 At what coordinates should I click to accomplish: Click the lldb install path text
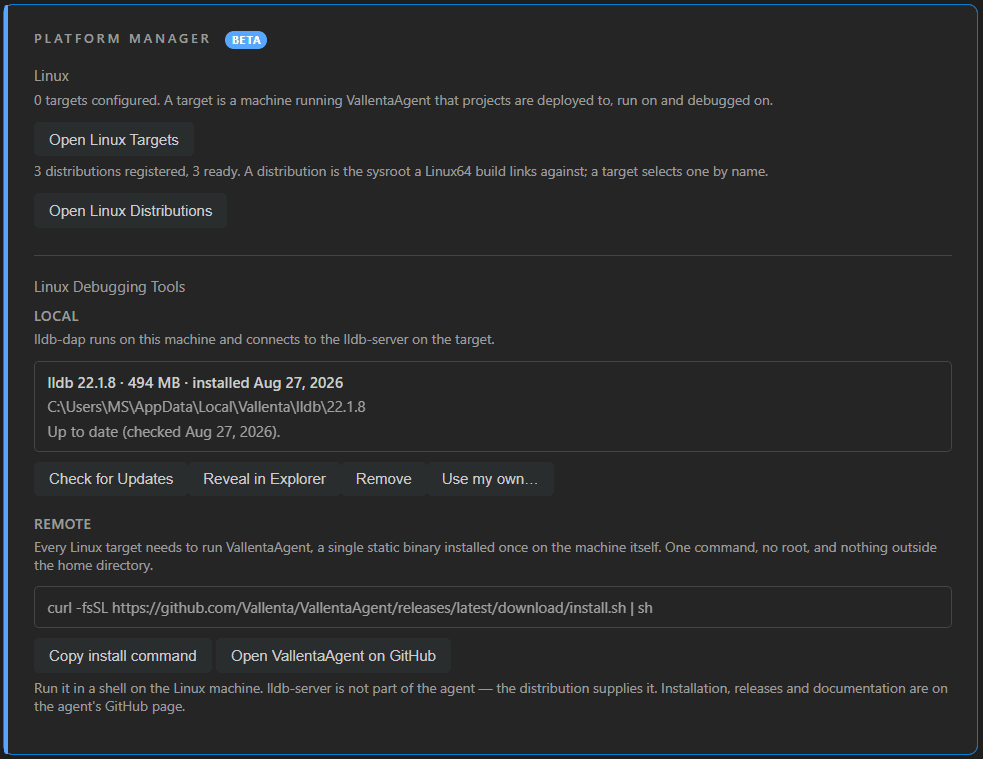pyautogui.click(x=206, y=407)
